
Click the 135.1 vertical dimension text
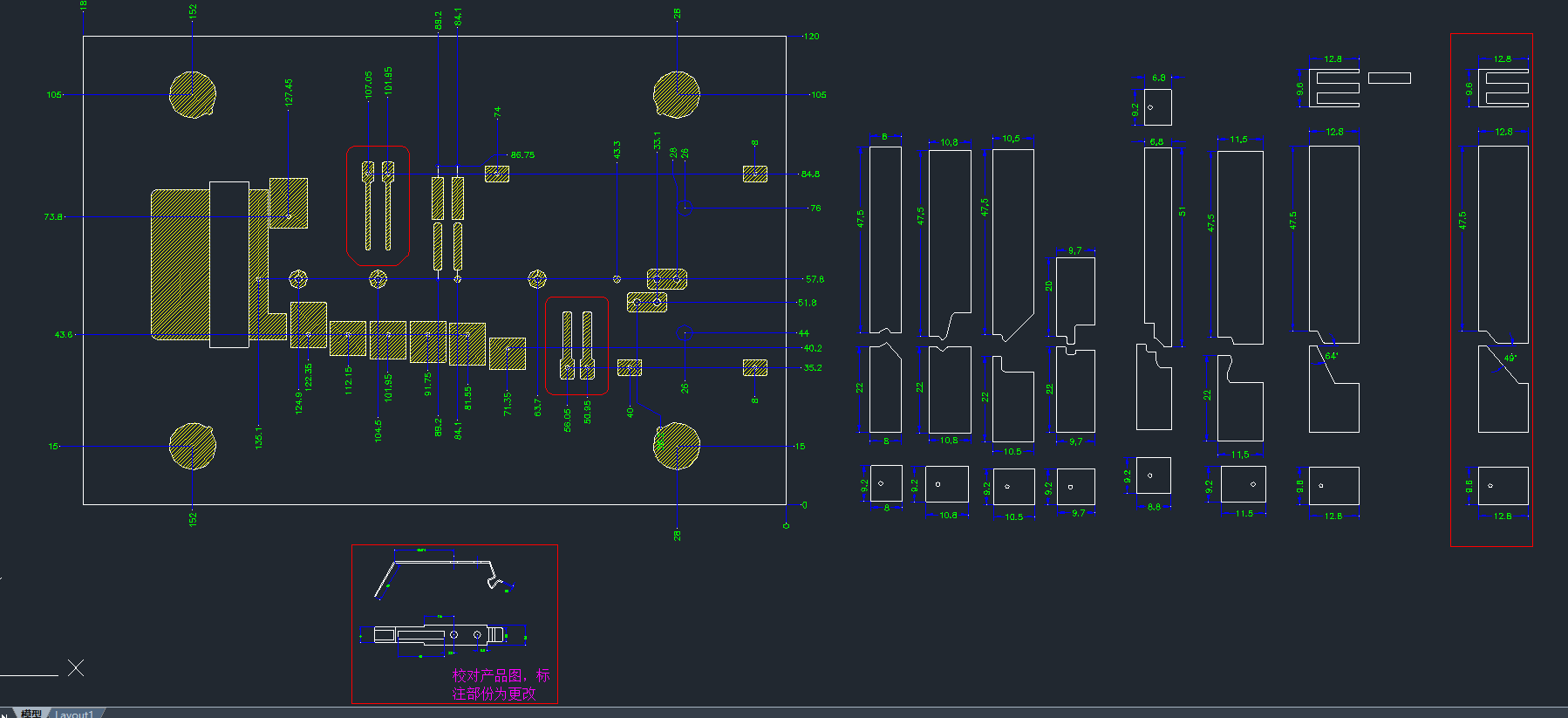(x=258, y=436)
